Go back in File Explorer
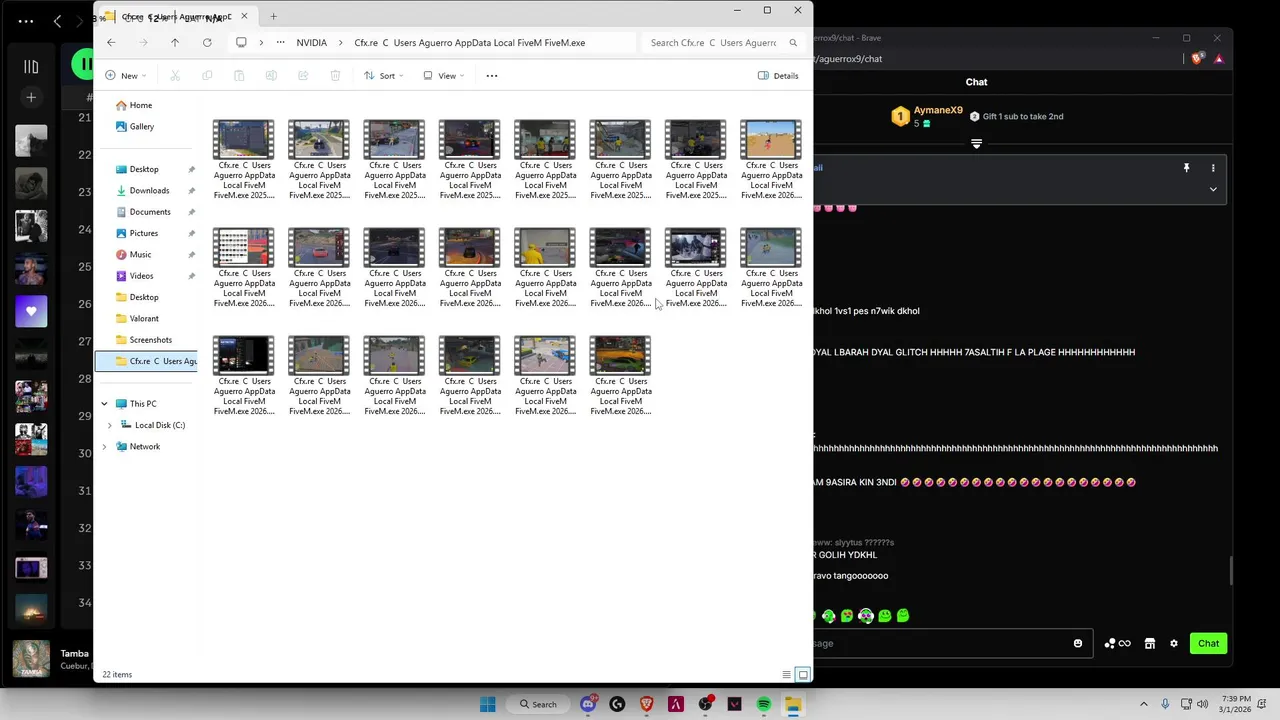This screenshot has height=720, width=1280. 111,43
